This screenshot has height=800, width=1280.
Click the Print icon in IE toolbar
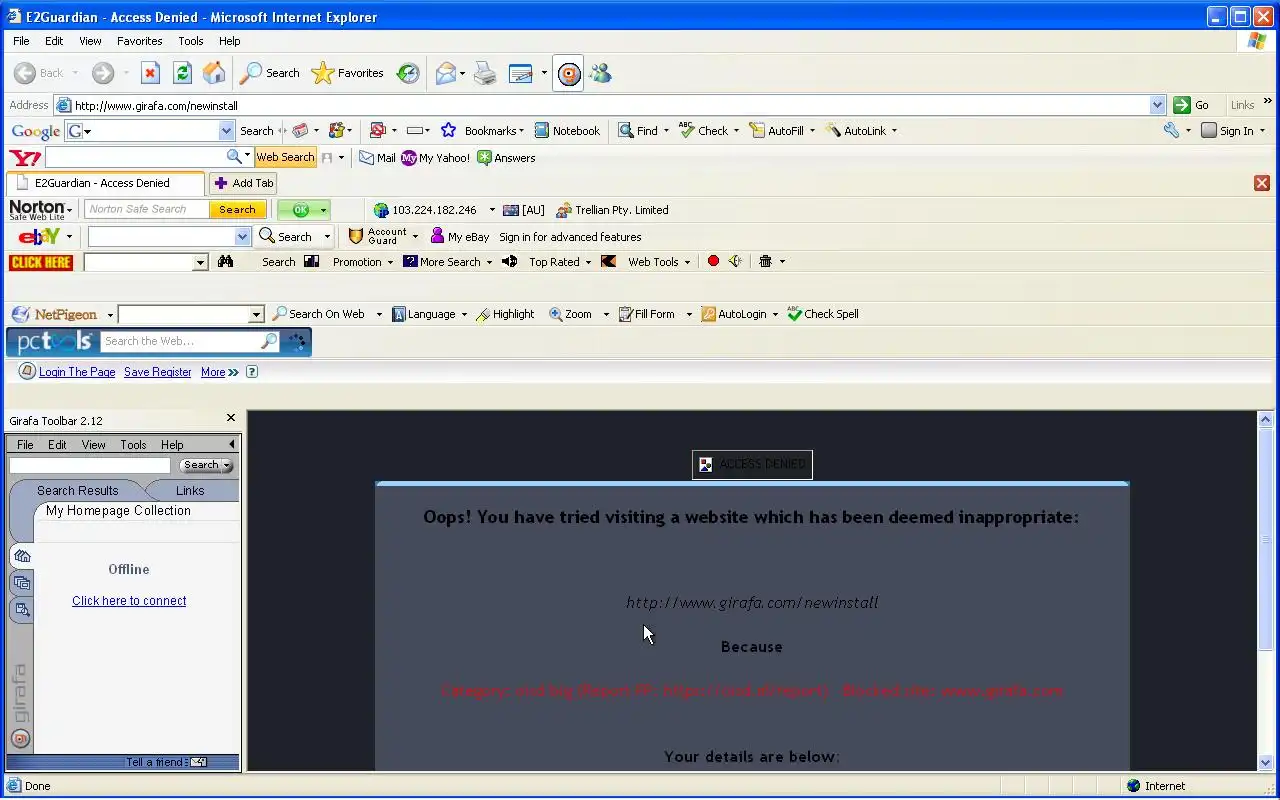[485, 73]
